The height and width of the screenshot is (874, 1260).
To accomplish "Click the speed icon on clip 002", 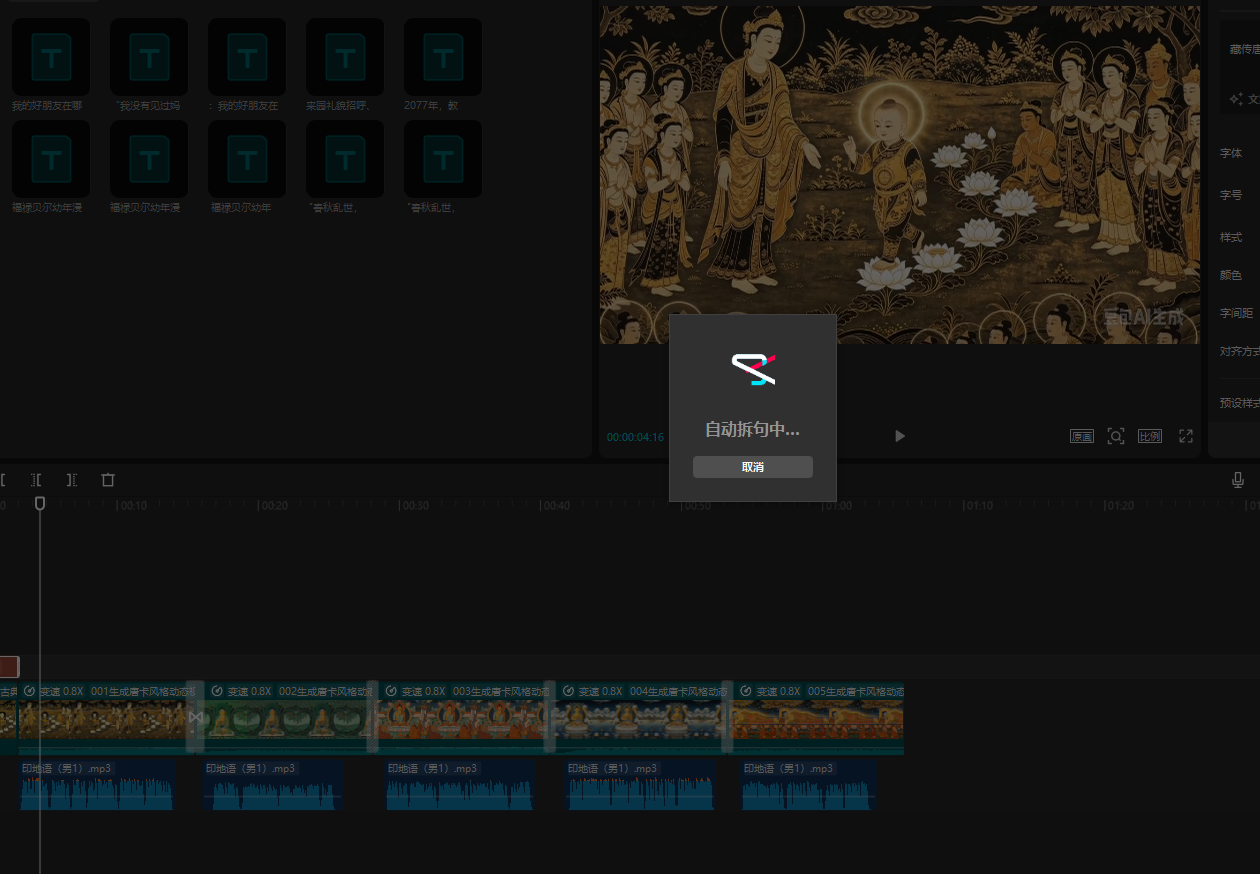I will pyautogui.click(x=216, y=691).
